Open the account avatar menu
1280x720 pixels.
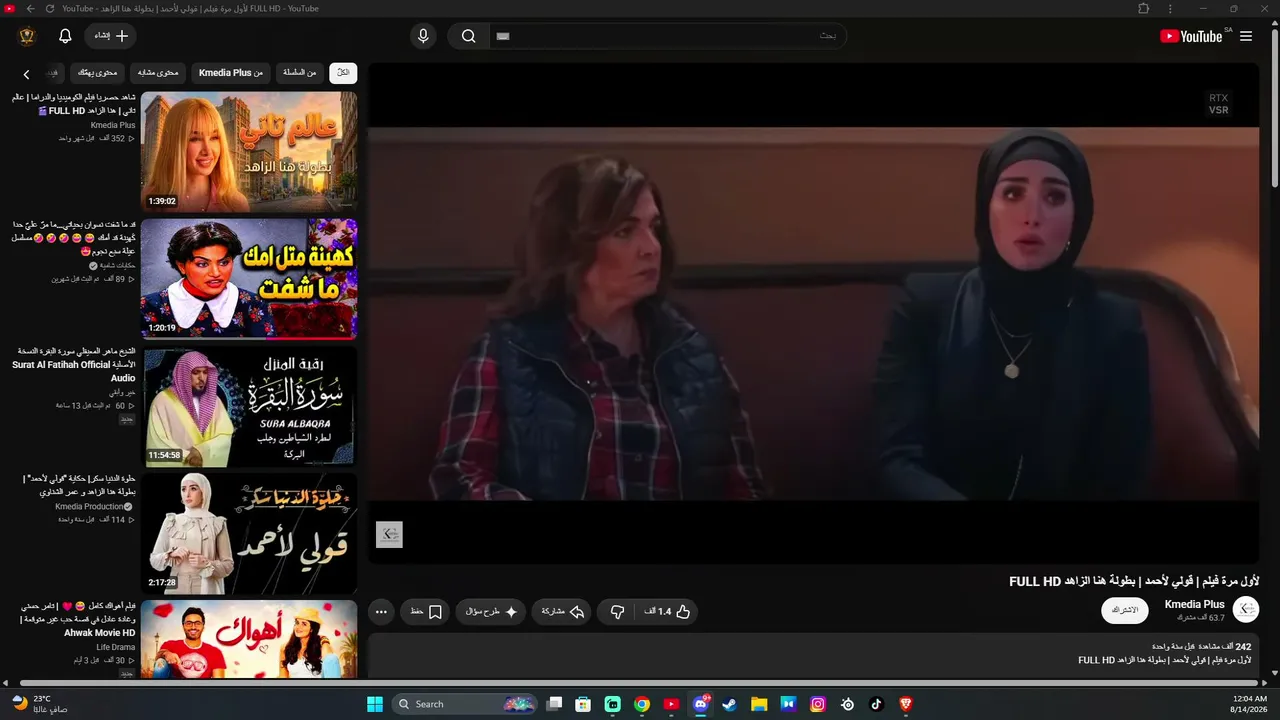[x=27, y=36]
